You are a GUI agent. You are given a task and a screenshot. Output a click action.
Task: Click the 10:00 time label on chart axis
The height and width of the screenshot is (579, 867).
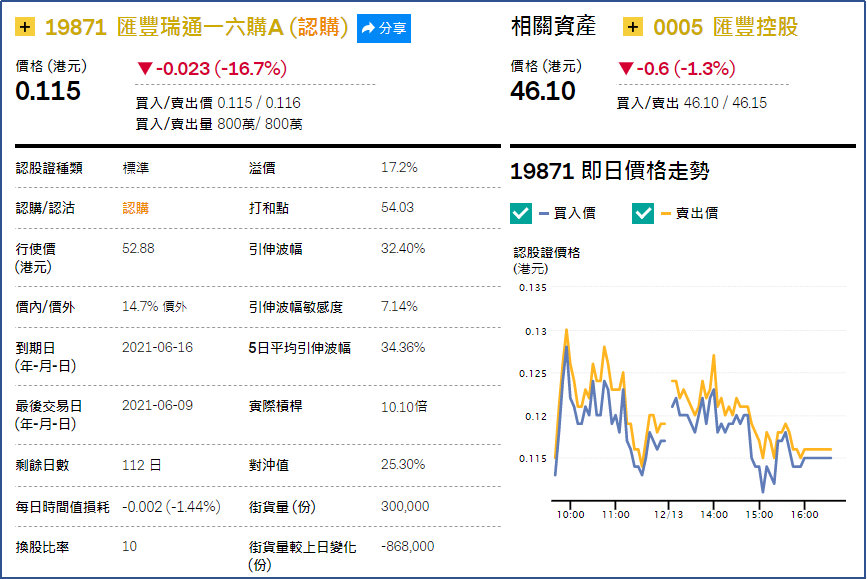(570, 515)
